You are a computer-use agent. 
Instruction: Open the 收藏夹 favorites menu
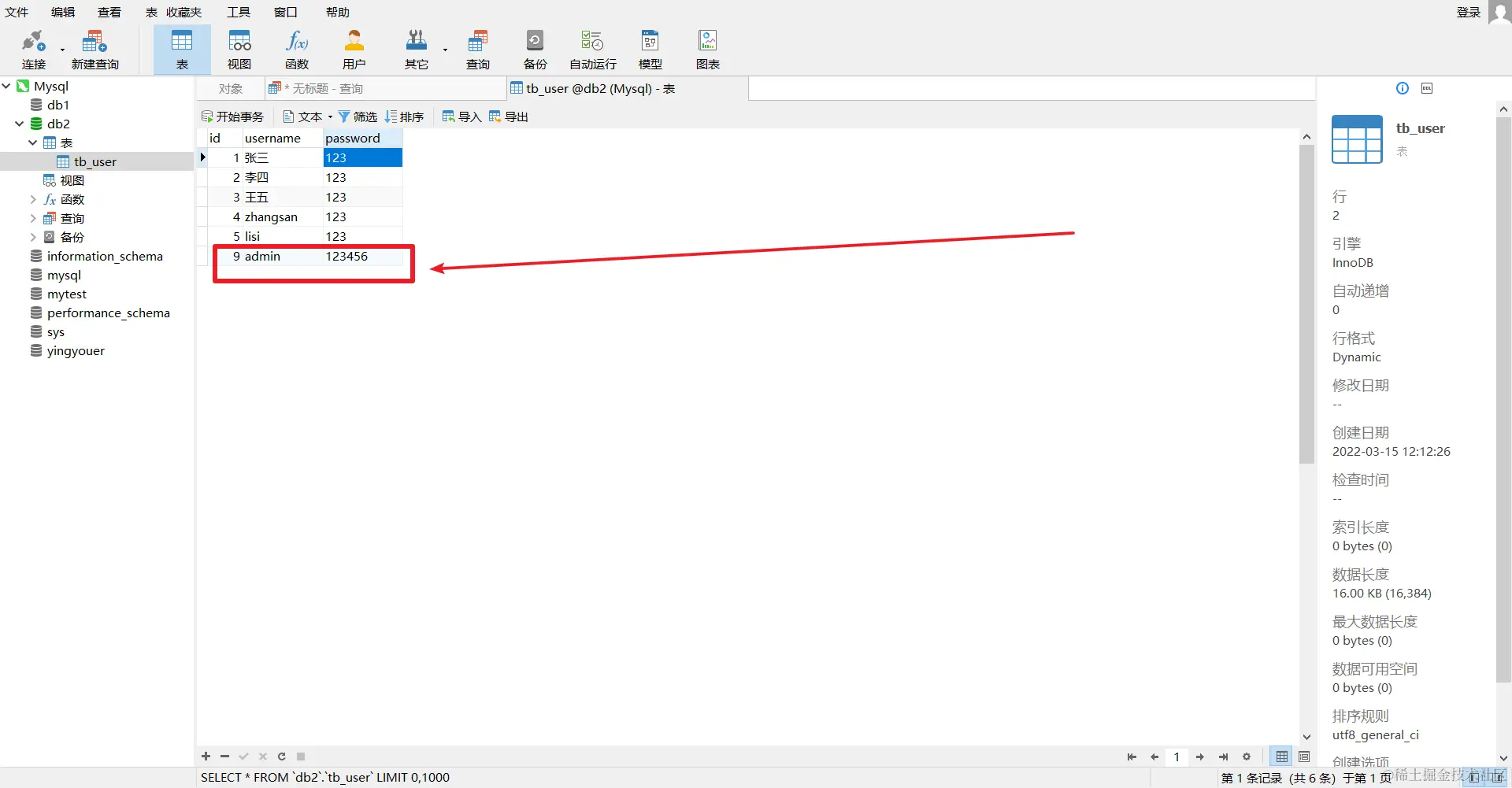pyautogui.click(x=183, y=12)
